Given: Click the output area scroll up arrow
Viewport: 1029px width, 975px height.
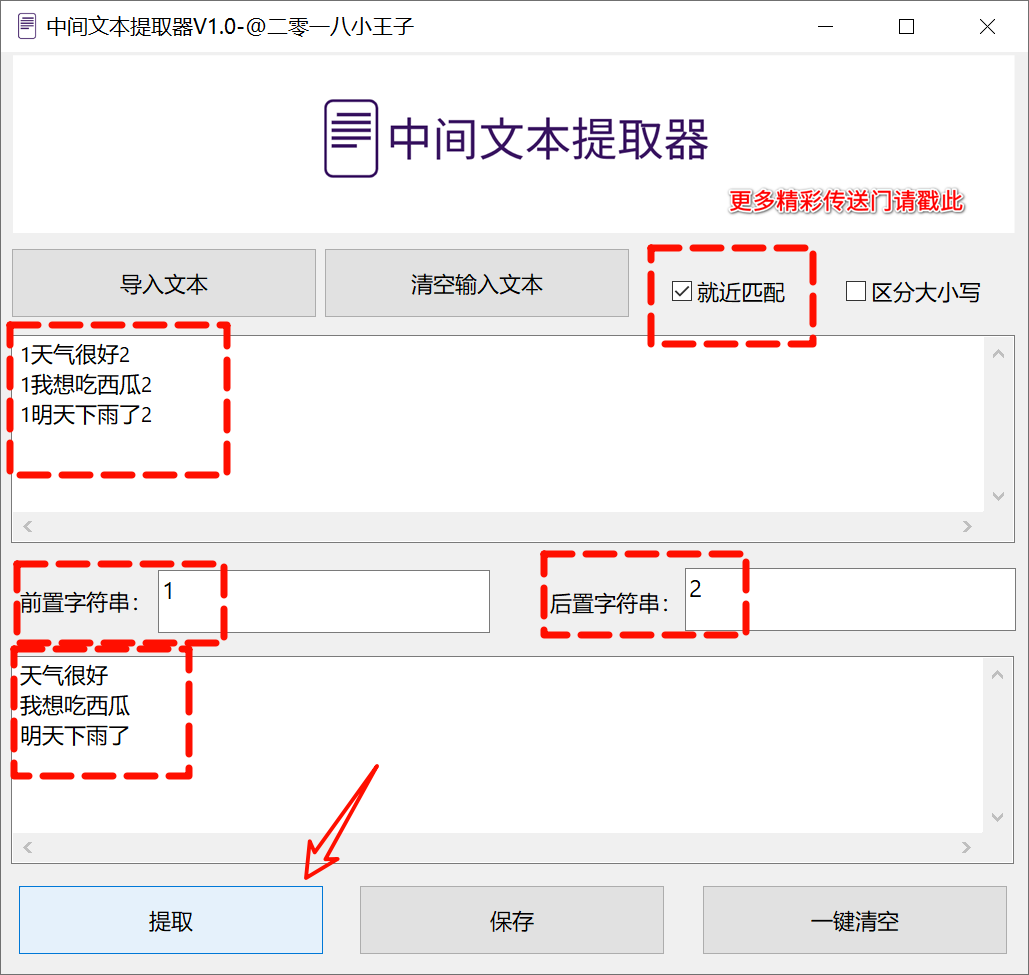Looking at the screenshot, I should [x=998, y=674].
